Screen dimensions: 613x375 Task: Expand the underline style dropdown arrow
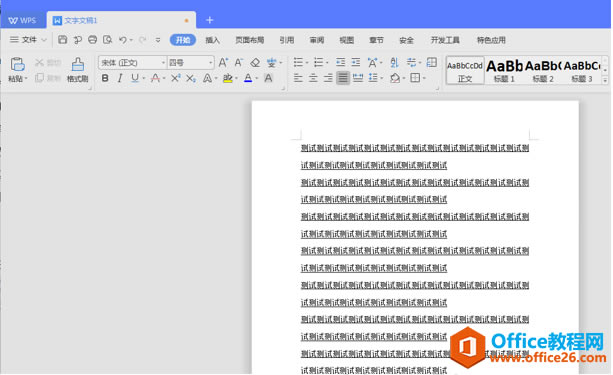pyautogui.click(x=144, y=79)
